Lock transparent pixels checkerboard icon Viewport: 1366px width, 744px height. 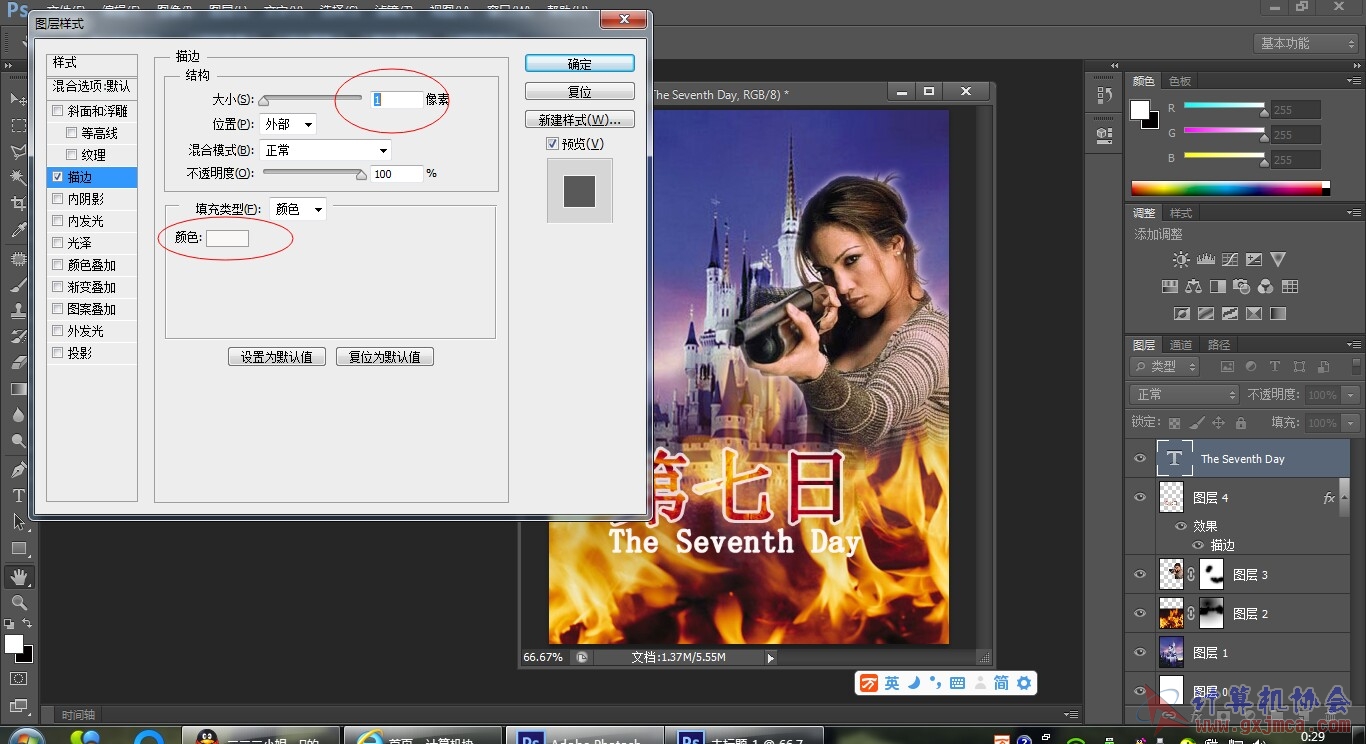point(1174,423)
